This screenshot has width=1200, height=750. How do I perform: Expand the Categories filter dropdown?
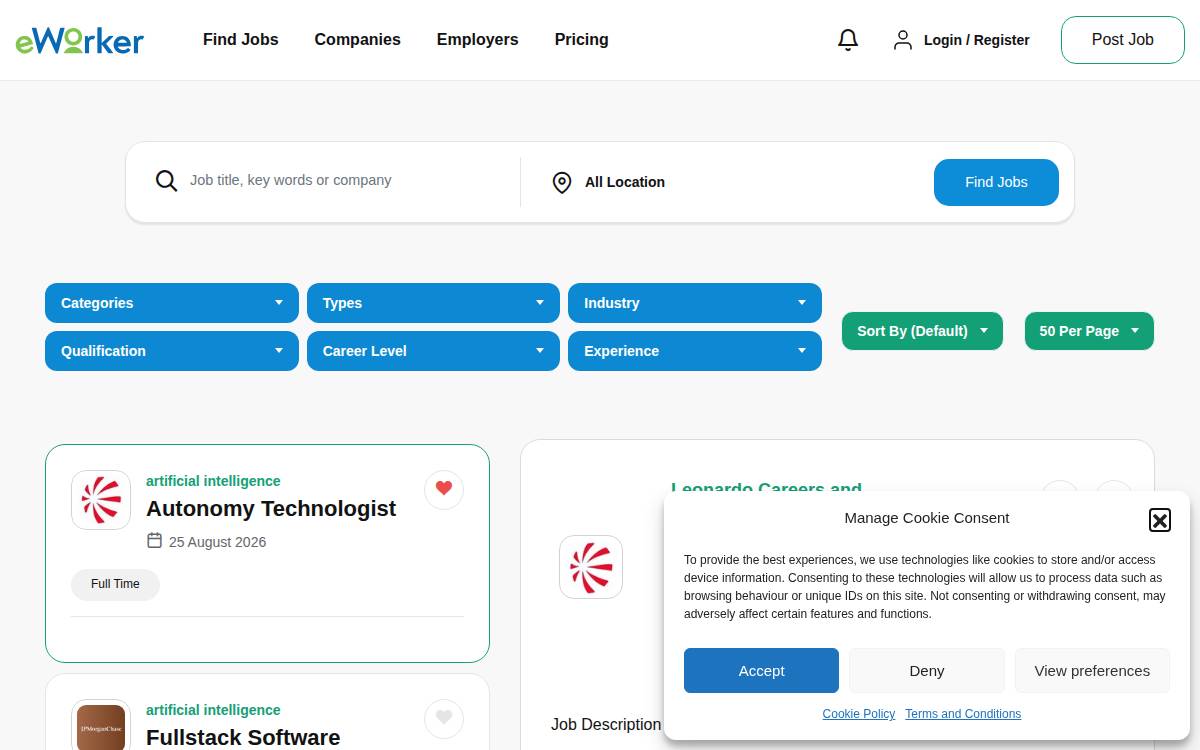172,303
